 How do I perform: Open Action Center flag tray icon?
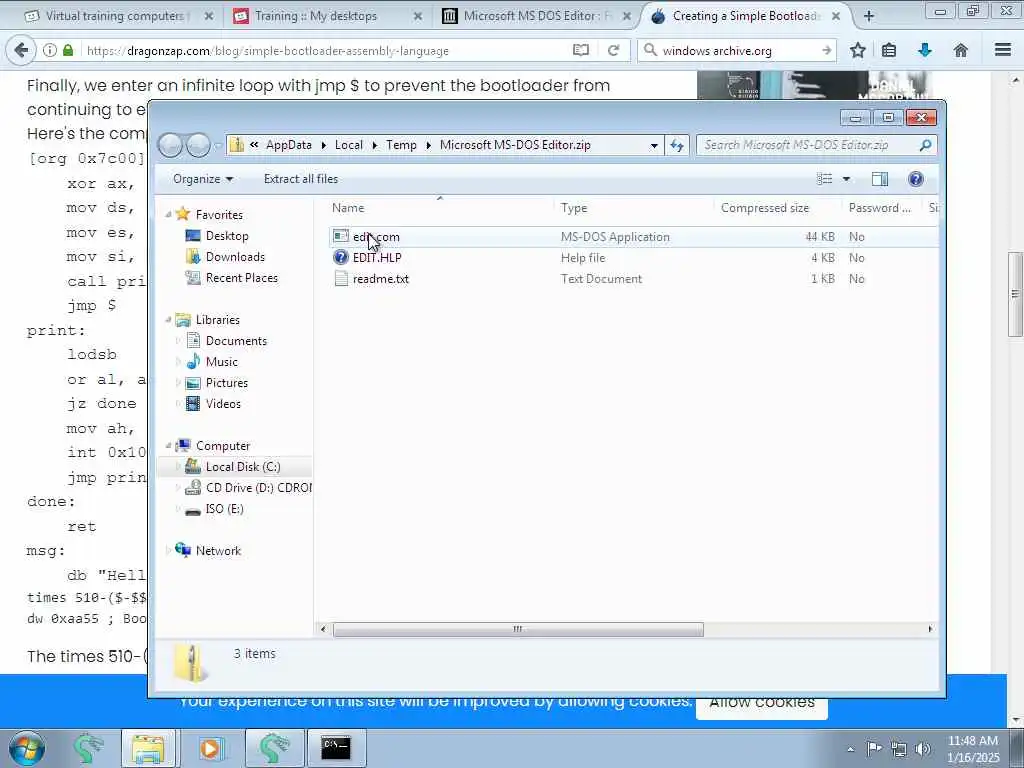click(874, 748)
